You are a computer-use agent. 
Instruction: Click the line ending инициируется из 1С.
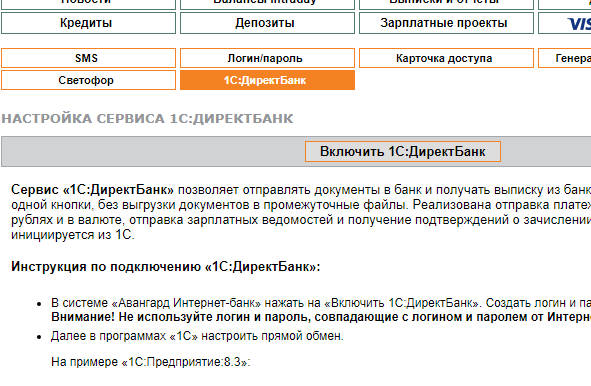click(73, 235)
